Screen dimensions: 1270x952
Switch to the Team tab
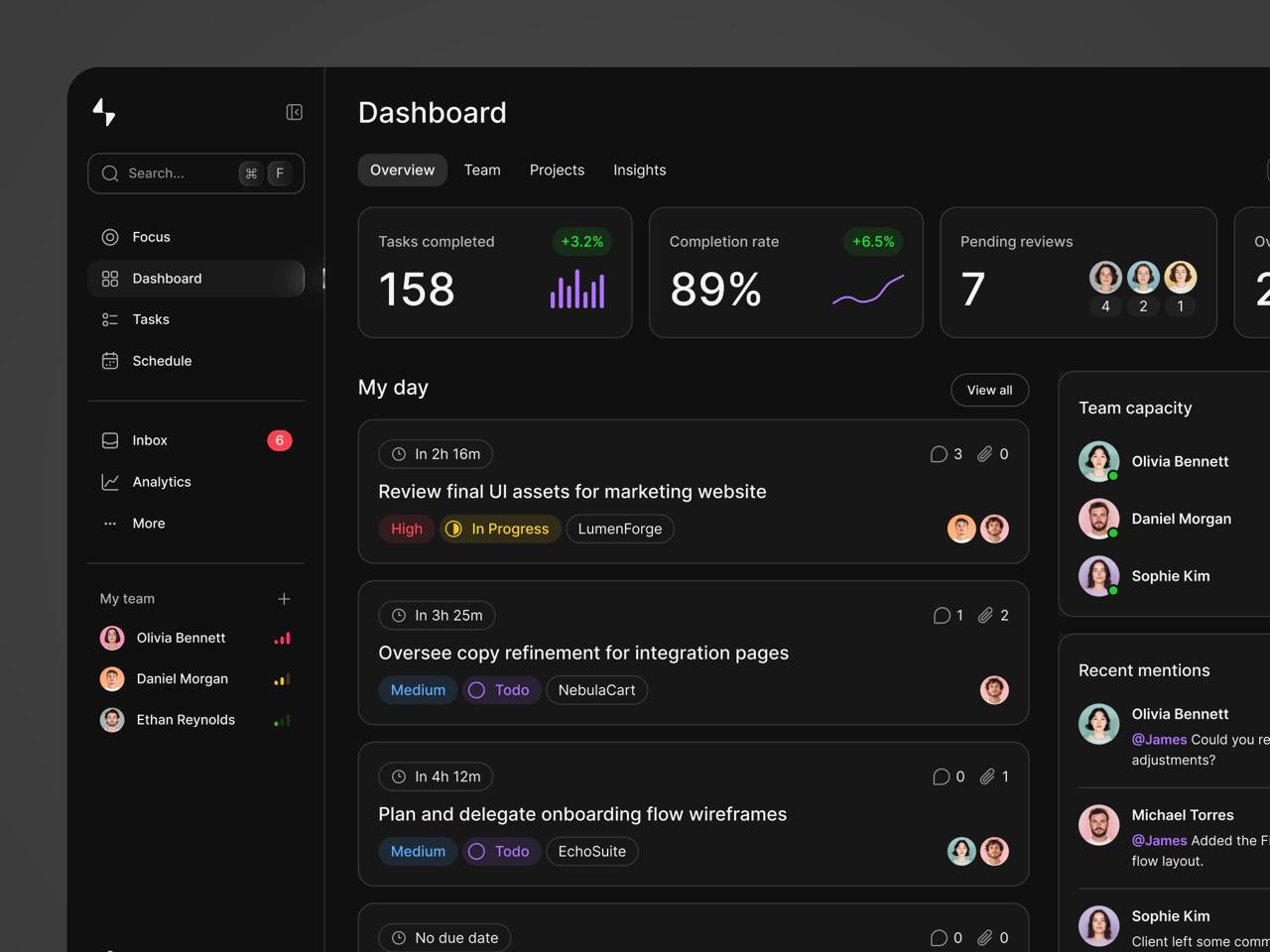click(x=482, y=171)
